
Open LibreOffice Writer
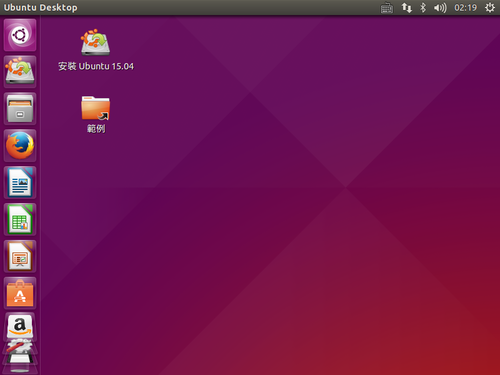[20, 183]
